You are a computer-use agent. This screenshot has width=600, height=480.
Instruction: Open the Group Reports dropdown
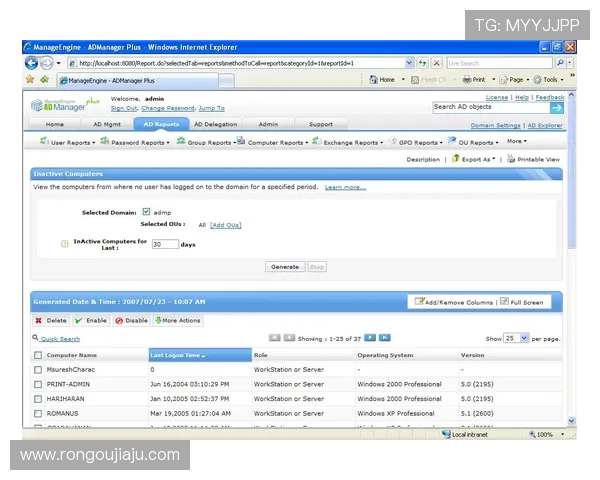(206, 142)
